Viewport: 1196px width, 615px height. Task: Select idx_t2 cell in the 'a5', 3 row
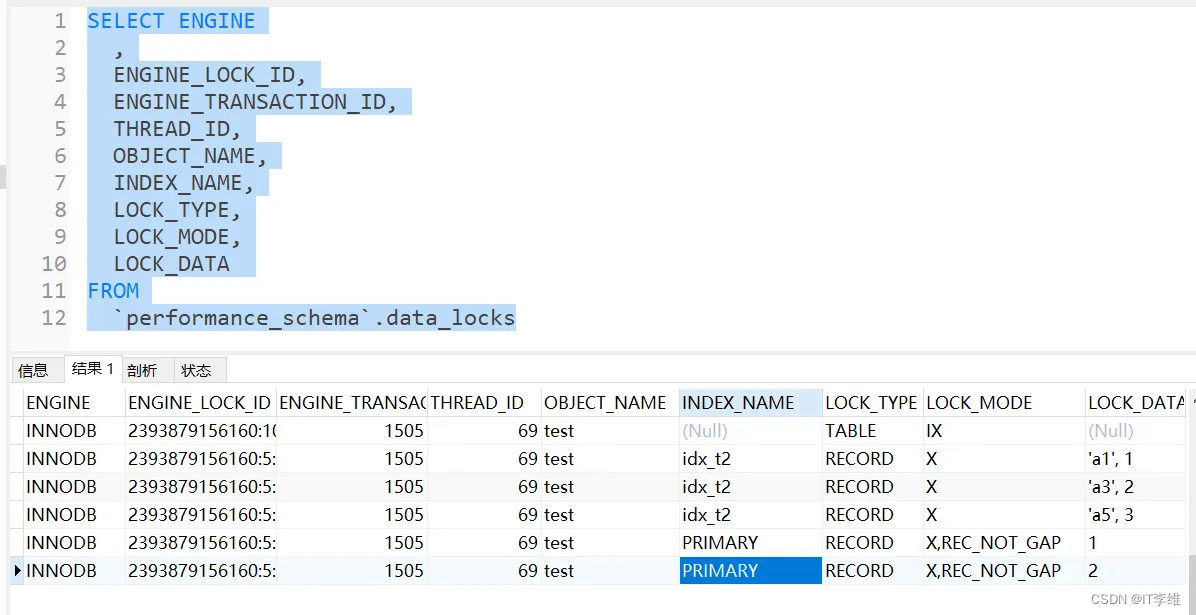pos(751,515)
